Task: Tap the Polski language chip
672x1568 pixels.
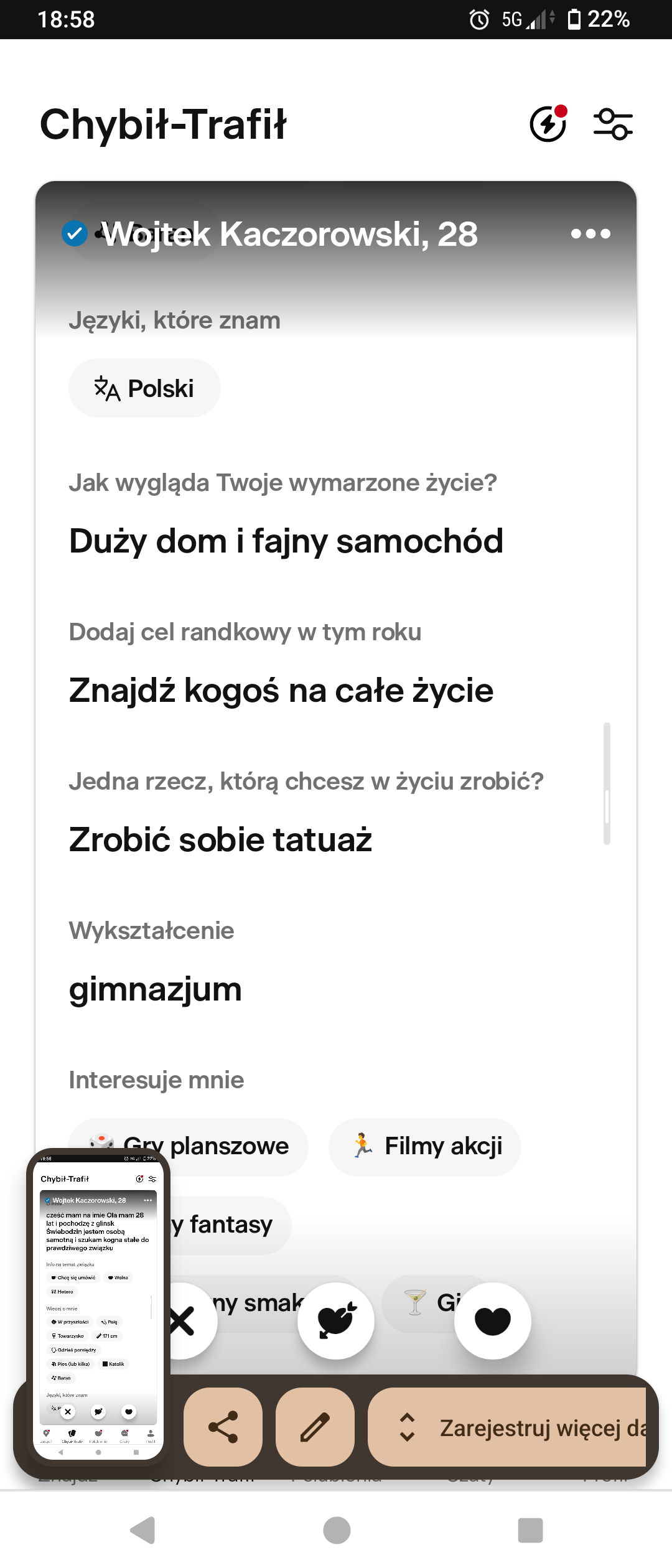Action: coord(144,388)
